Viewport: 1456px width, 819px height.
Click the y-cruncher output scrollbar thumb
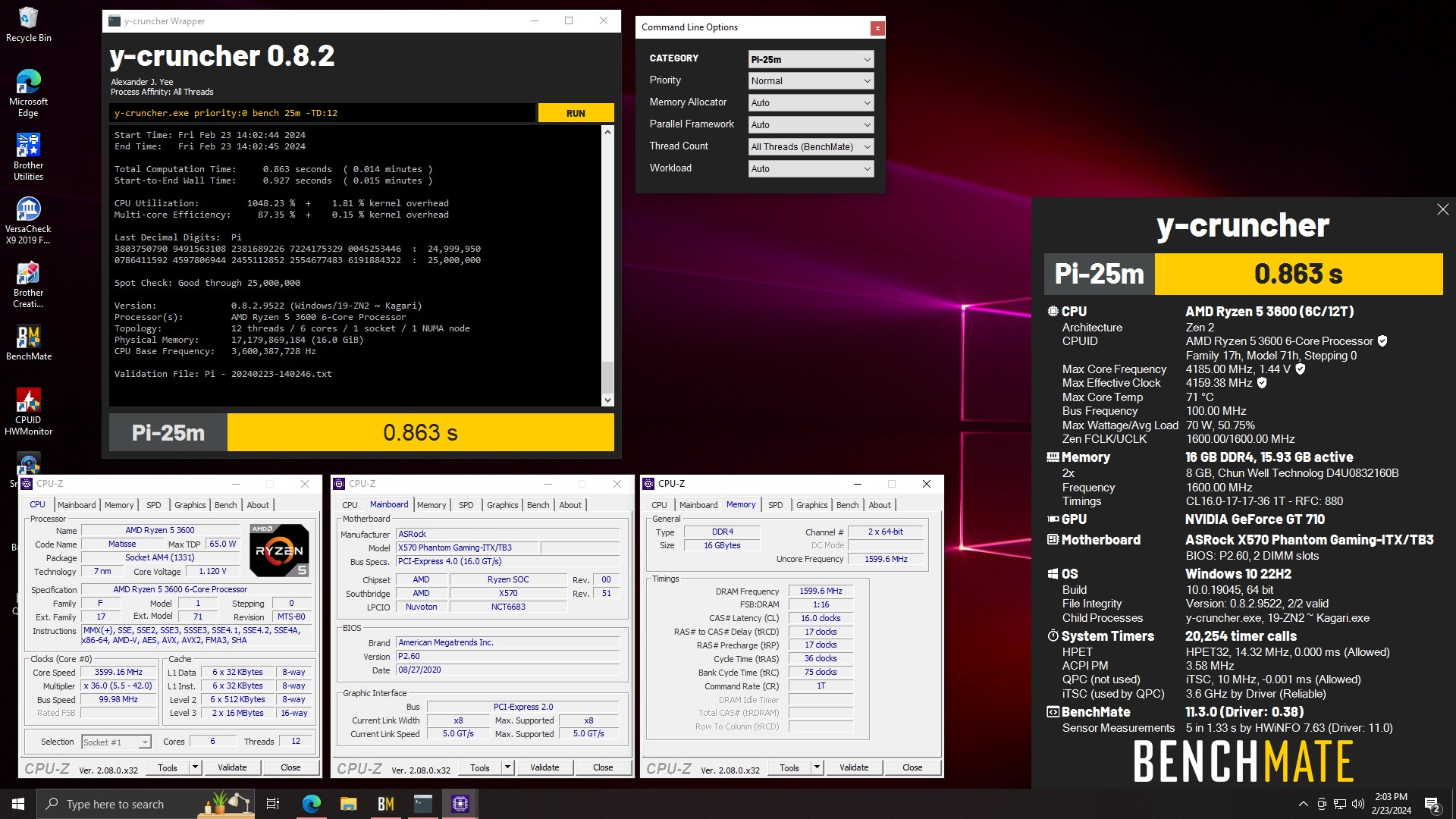(607, 377)
